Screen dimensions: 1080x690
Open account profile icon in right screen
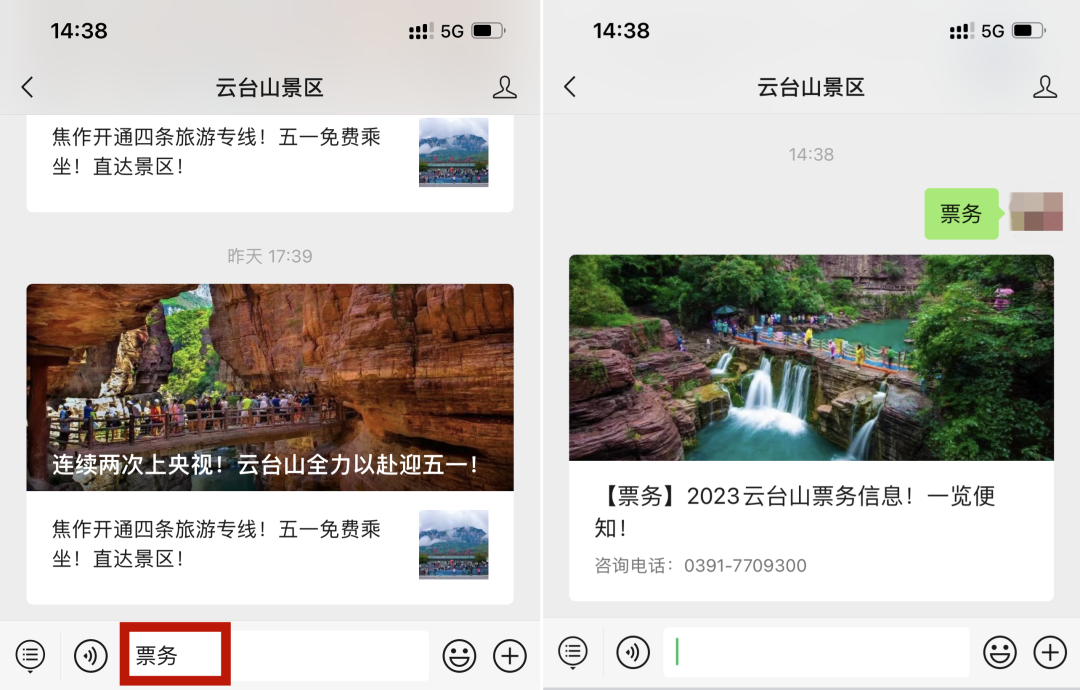1045,88
